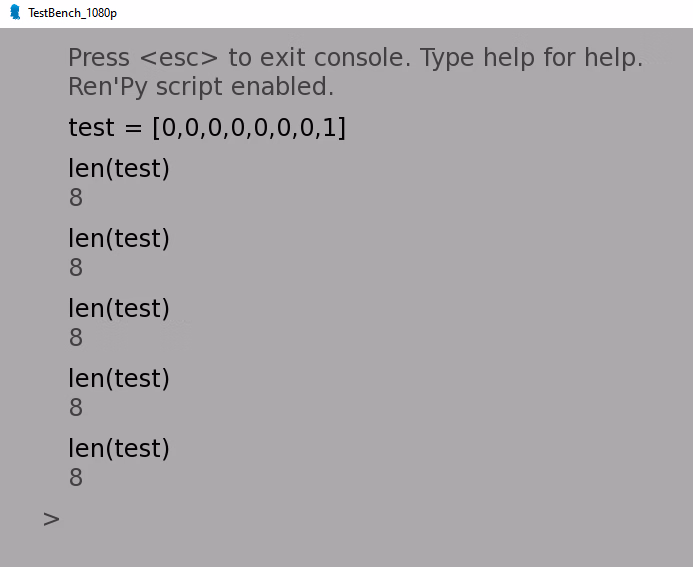This screenshot has width=693, height=567.
Task: Click the output 8 under second len(test)
Action: click(76, 267)
